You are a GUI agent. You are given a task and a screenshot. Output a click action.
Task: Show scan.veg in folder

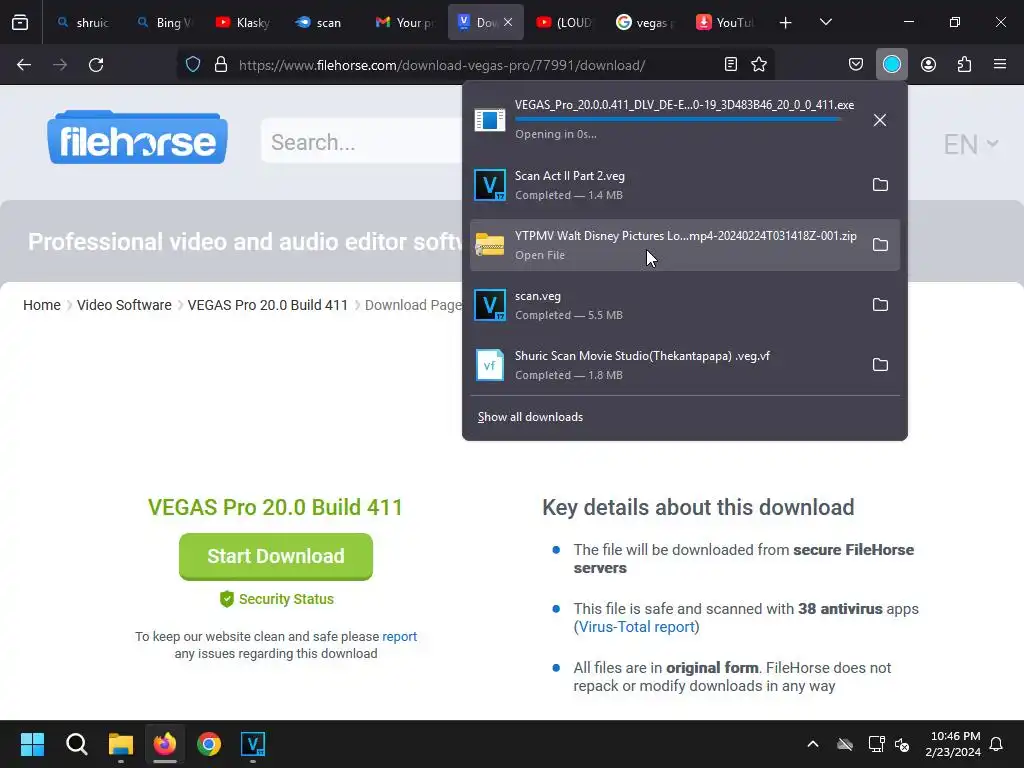pyautogui.click(x=880, y=305)
